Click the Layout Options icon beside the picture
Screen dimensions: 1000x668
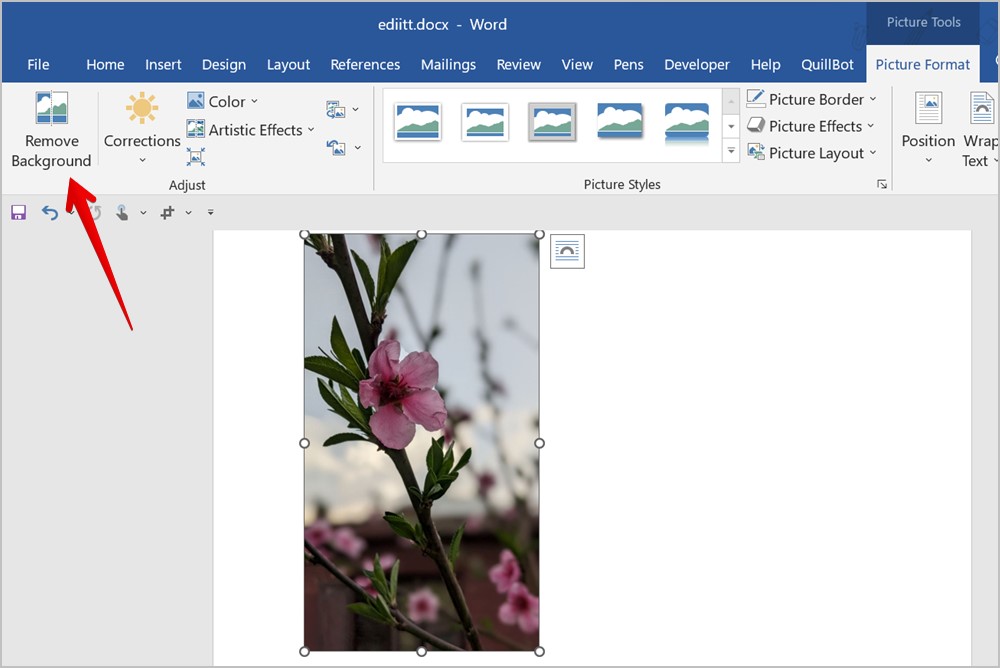pos(567,251)
